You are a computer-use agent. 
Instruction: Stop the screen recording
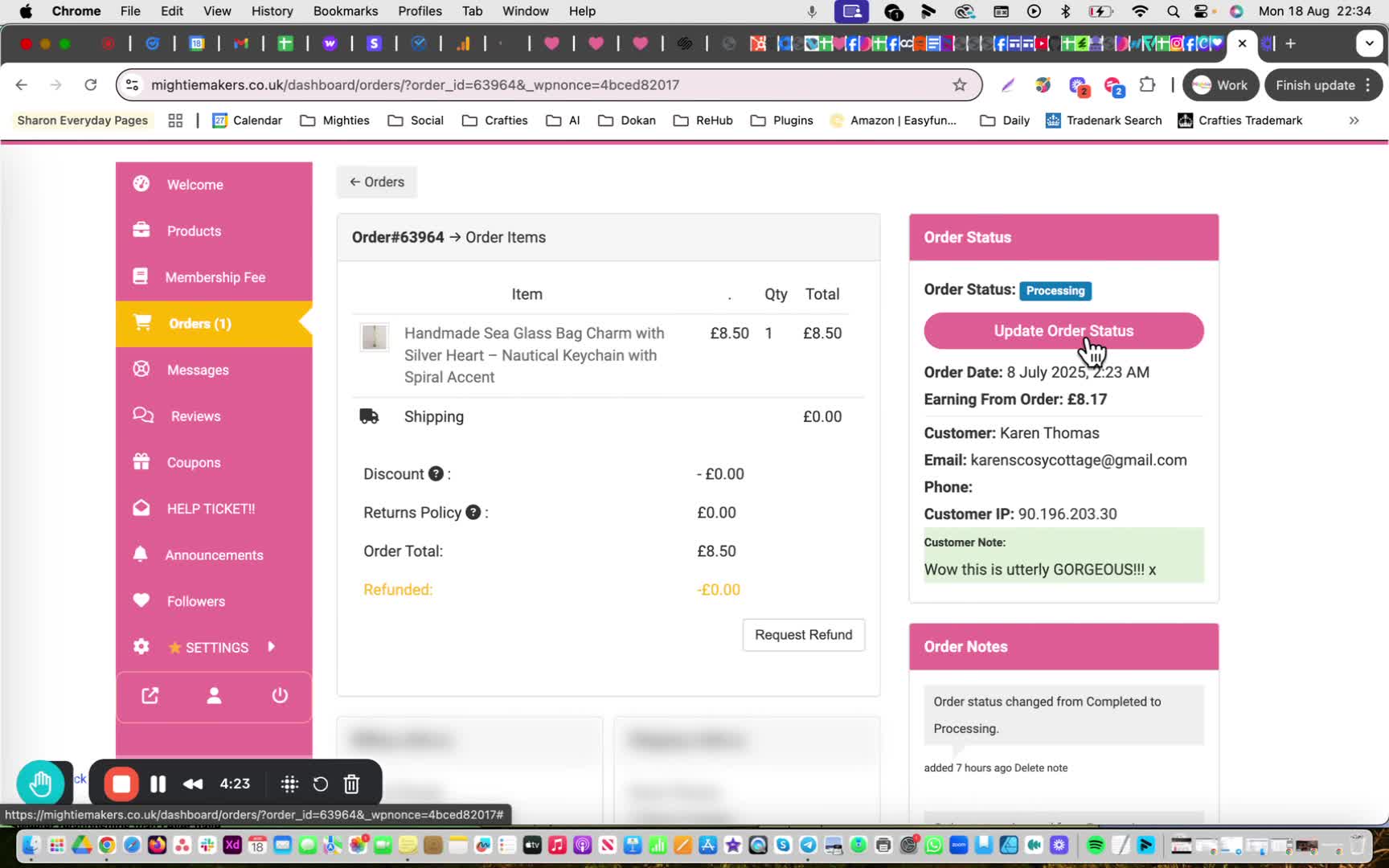pos(121,784)
